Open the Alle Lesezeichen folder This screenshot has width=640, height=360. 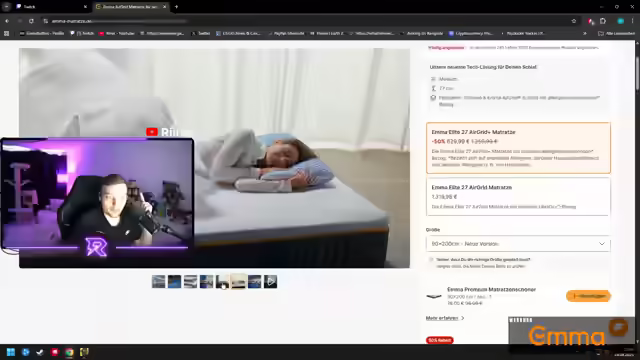(x=616, y=33)
